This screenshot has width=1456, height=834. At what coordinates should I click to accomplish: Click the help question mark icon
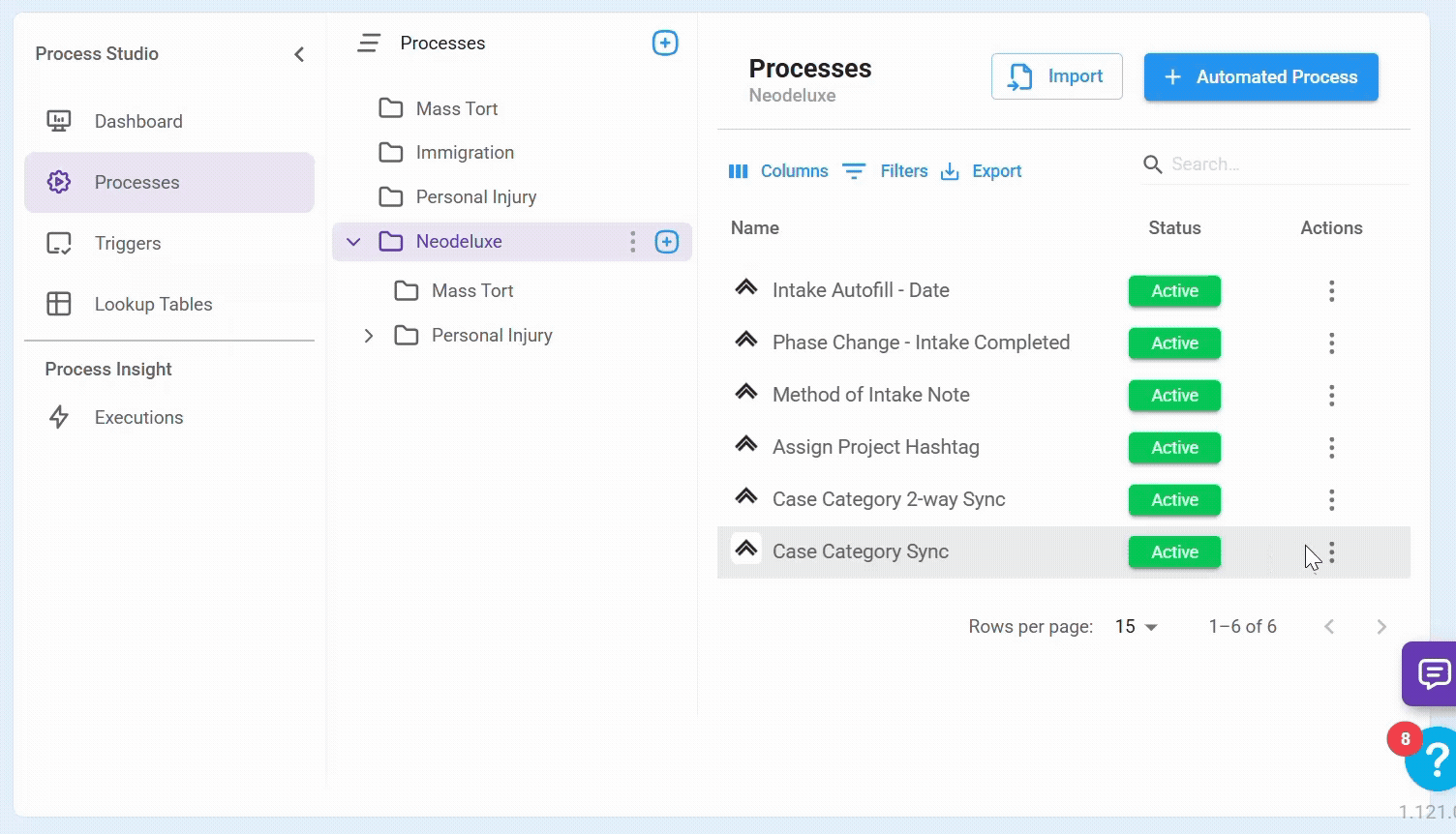pos(1436,760)
